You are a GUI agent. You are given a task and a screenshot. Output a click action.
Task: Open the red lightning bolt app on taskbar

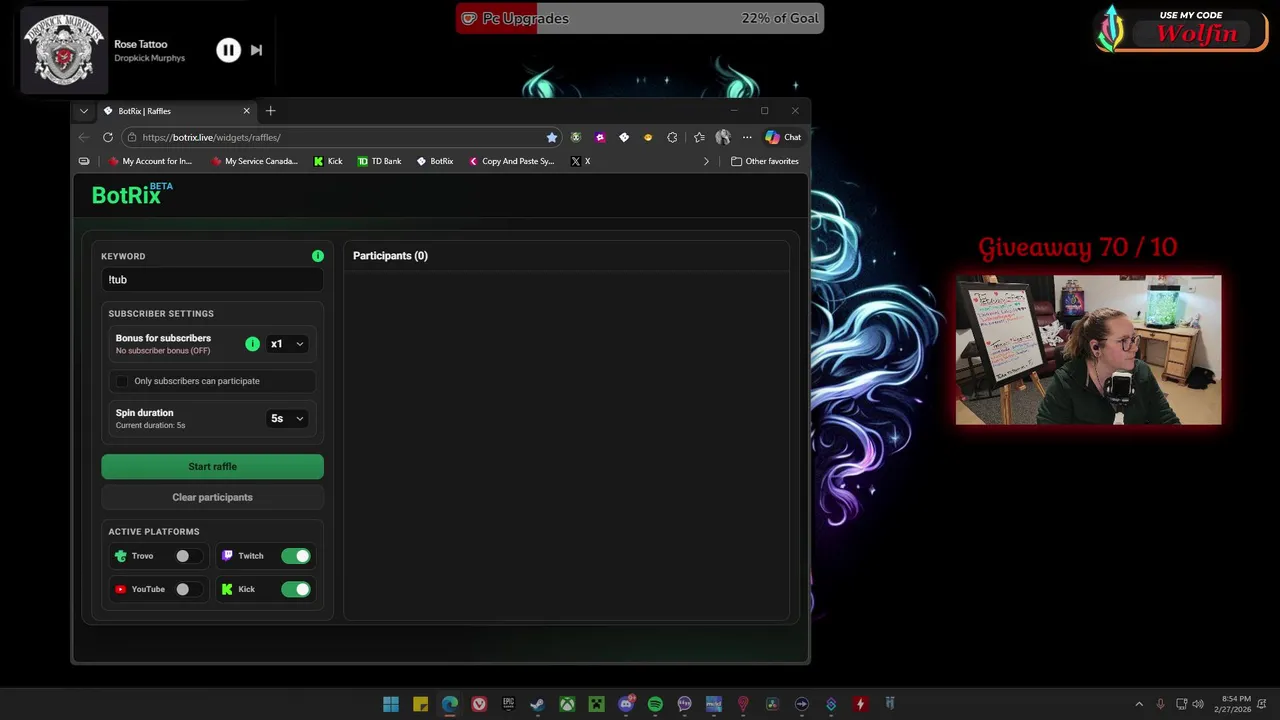860,704
